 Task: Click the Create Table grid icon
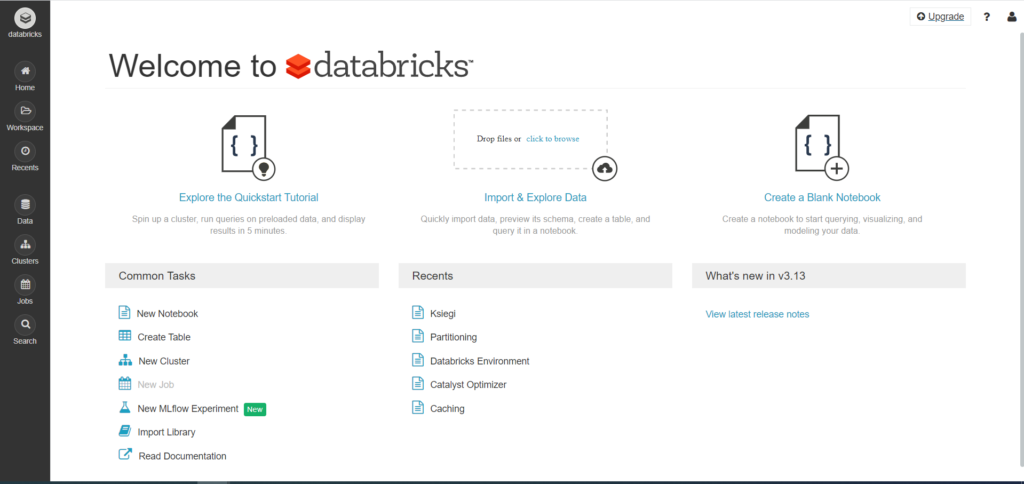(x=125, y=336)
